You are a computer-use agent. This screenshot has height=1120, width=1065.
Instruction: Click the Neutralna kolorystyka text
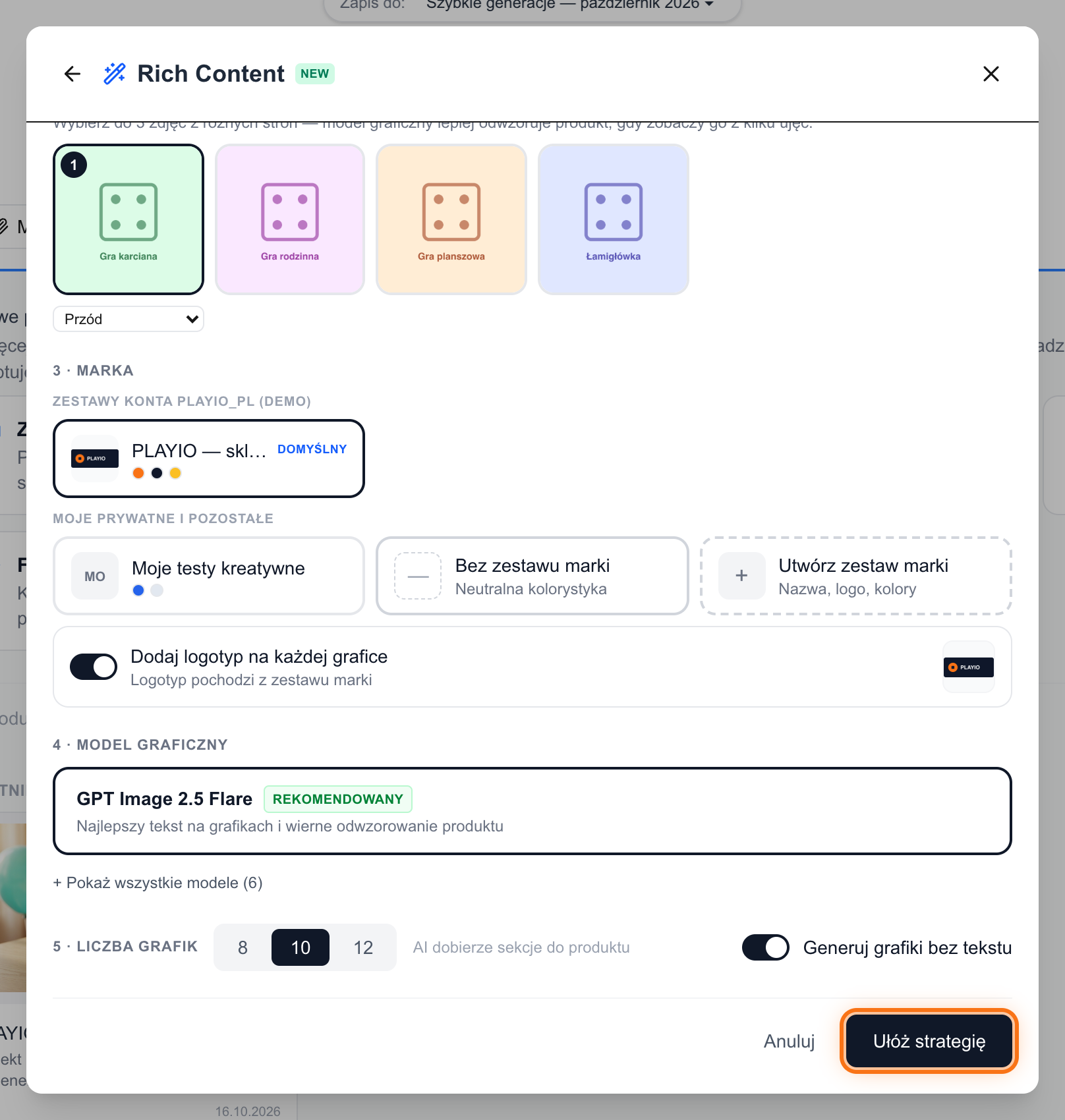click(531, 589)
